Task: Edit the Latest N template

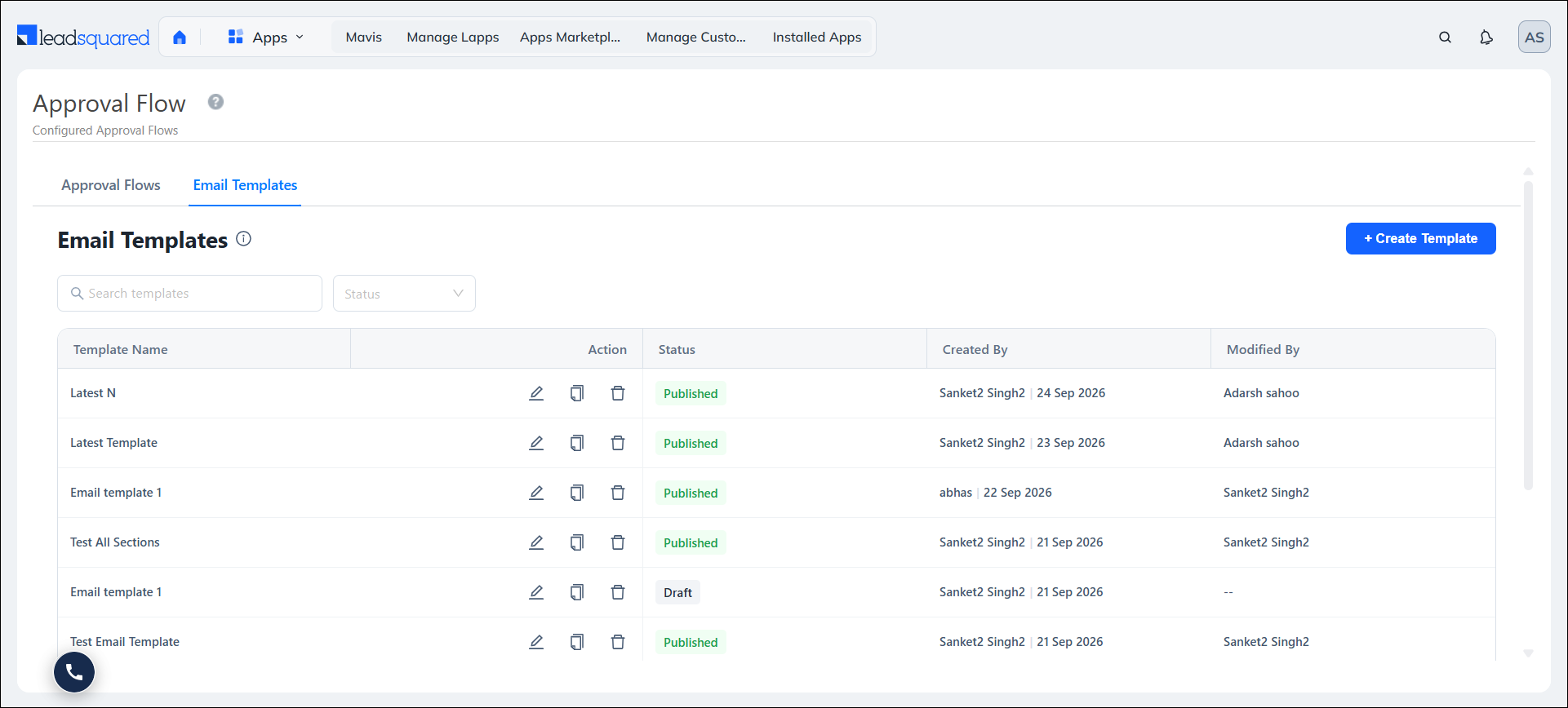Action: point(536,393)
